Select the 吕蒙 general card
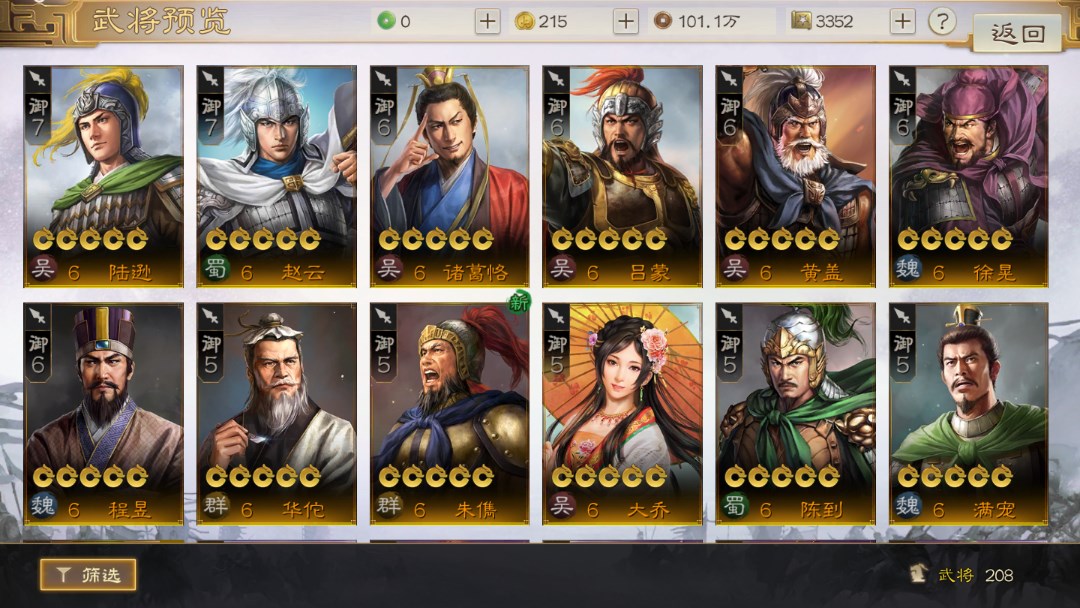This screenshot has height=608, width=1080. [622, 176]
